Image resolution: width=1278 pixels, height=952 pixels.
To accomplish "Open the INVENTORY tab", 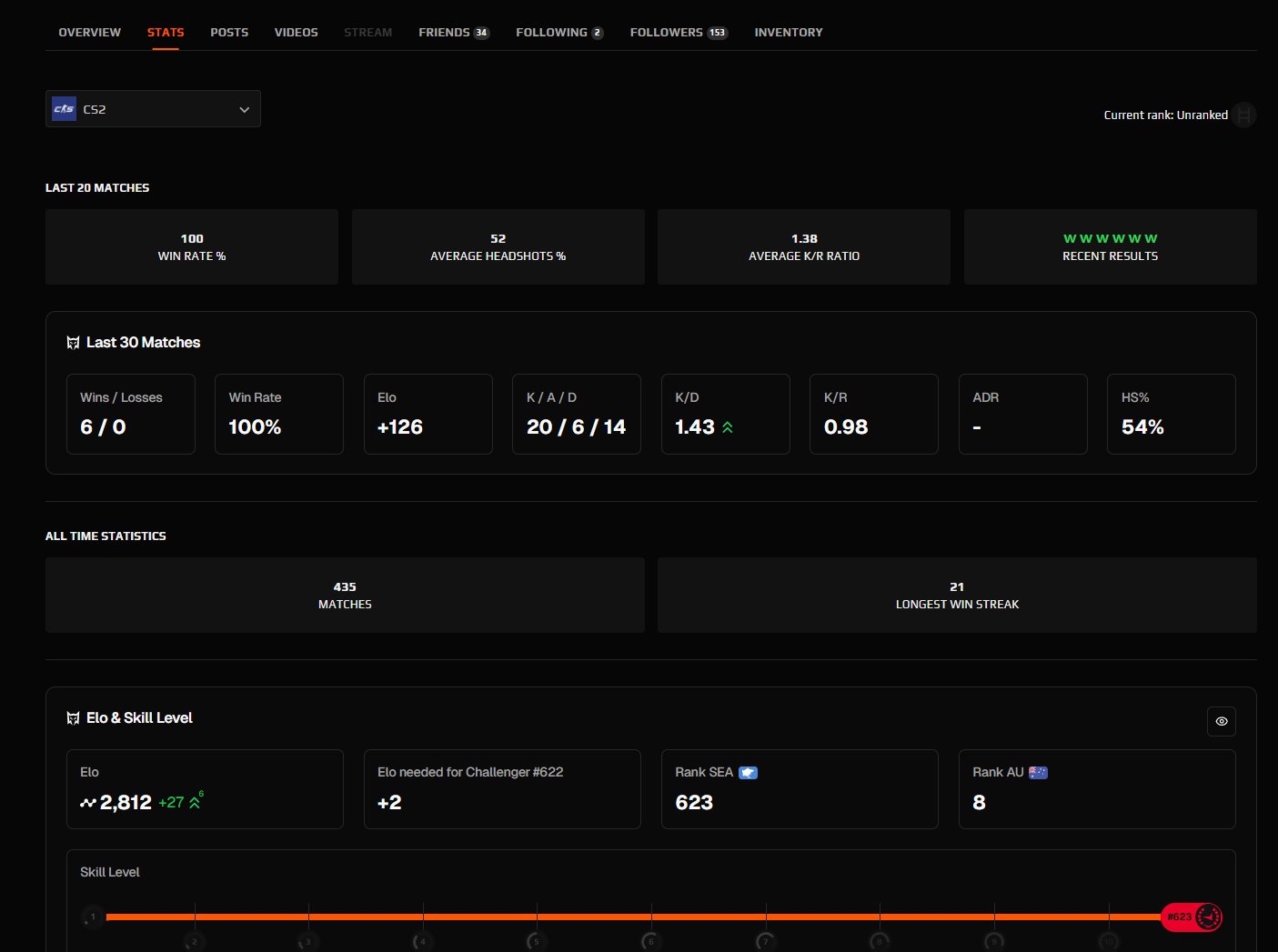I will (x=788, y=32).
